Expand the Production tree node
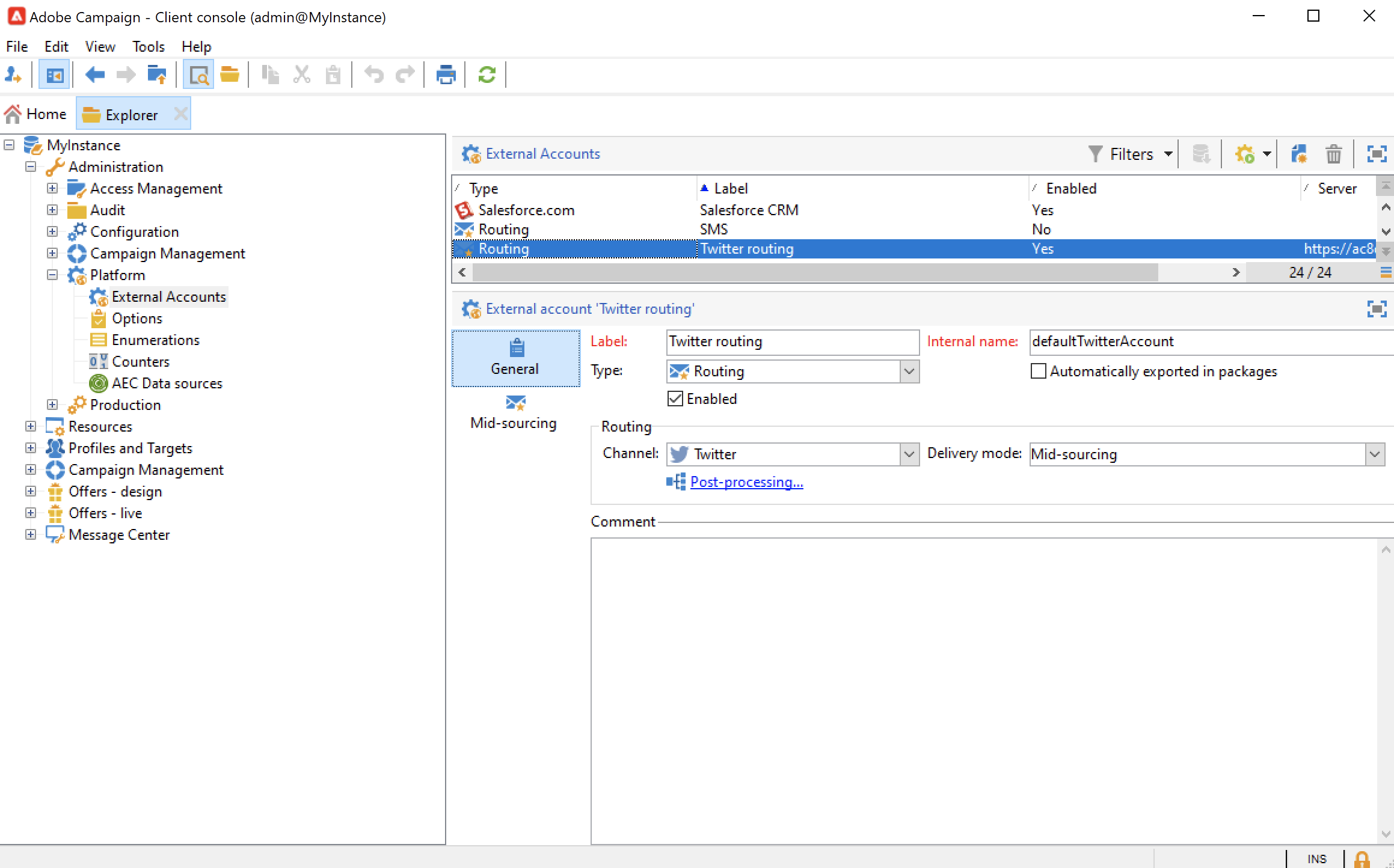Screen dimensions: 1394x868 pos(52,405)
